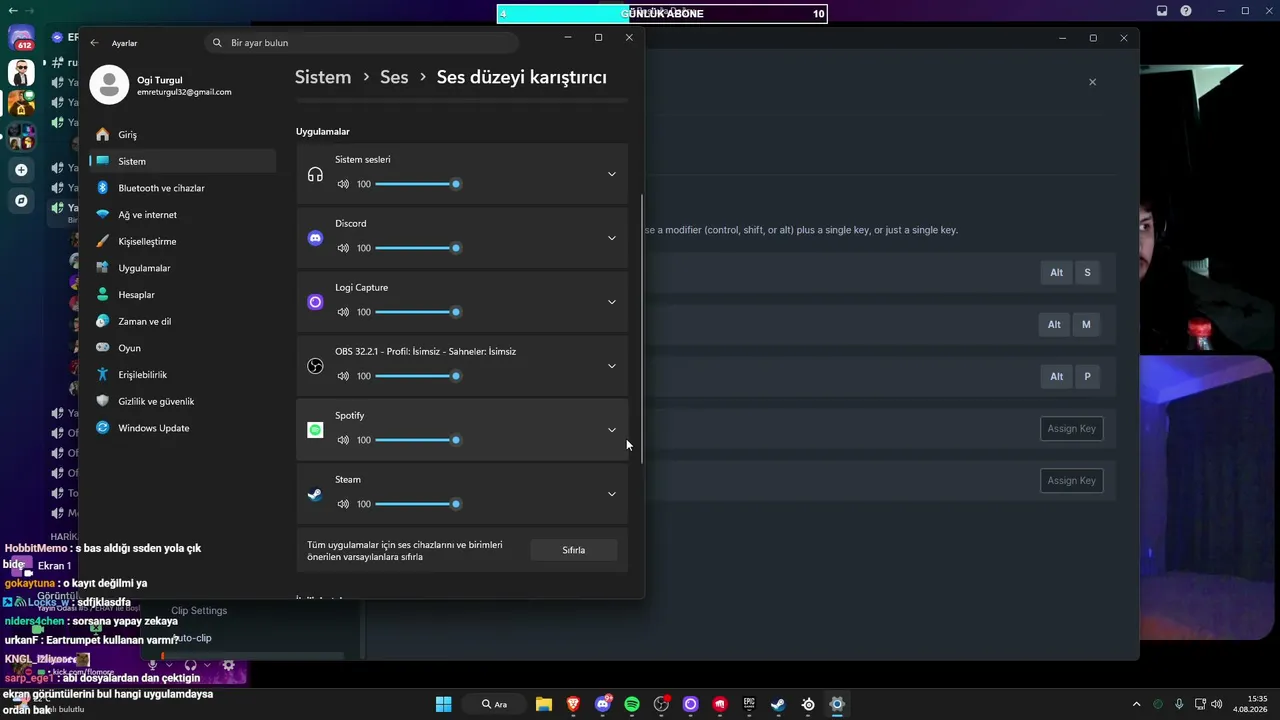Open Oyun settings
The height and width of the screenshot is (720, 1280).
(x=182, y=348)
